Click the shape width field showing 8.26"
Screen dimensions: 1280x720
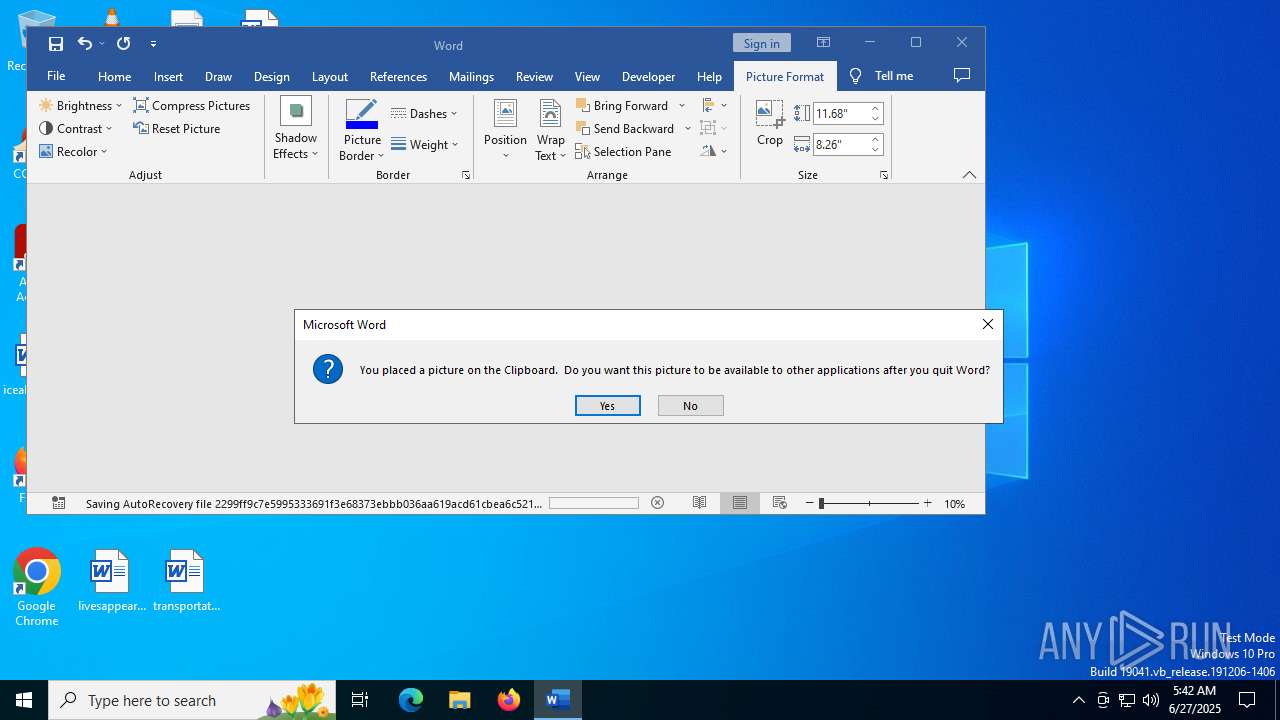point(840,144)
